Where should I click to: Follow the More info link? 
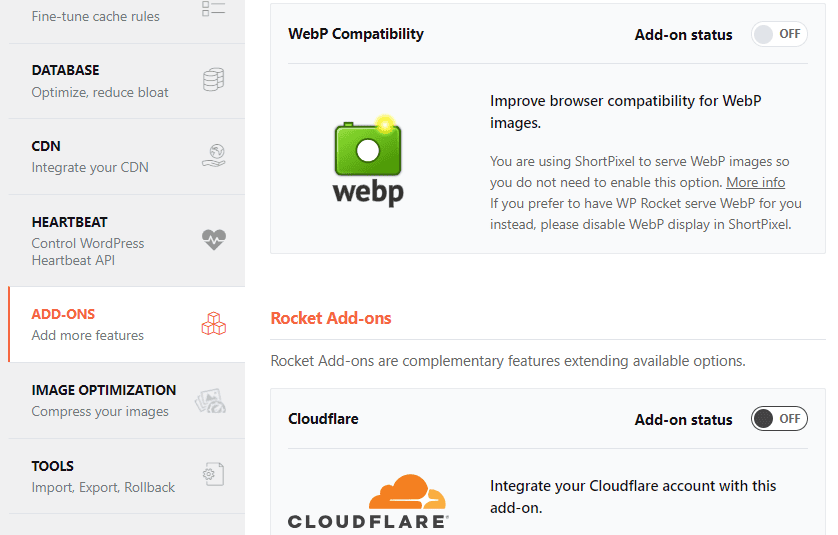coord(755,182)
